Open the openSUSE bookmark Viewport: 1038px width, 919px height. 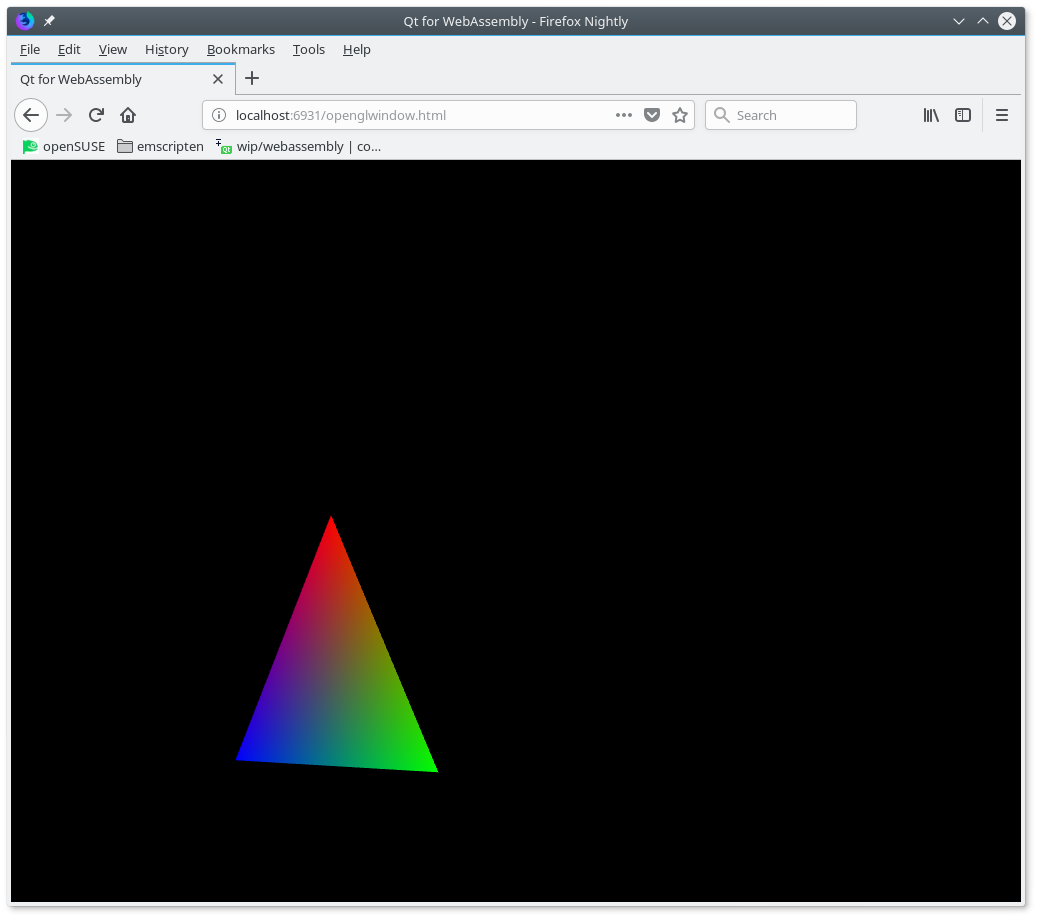pos(64,146)
